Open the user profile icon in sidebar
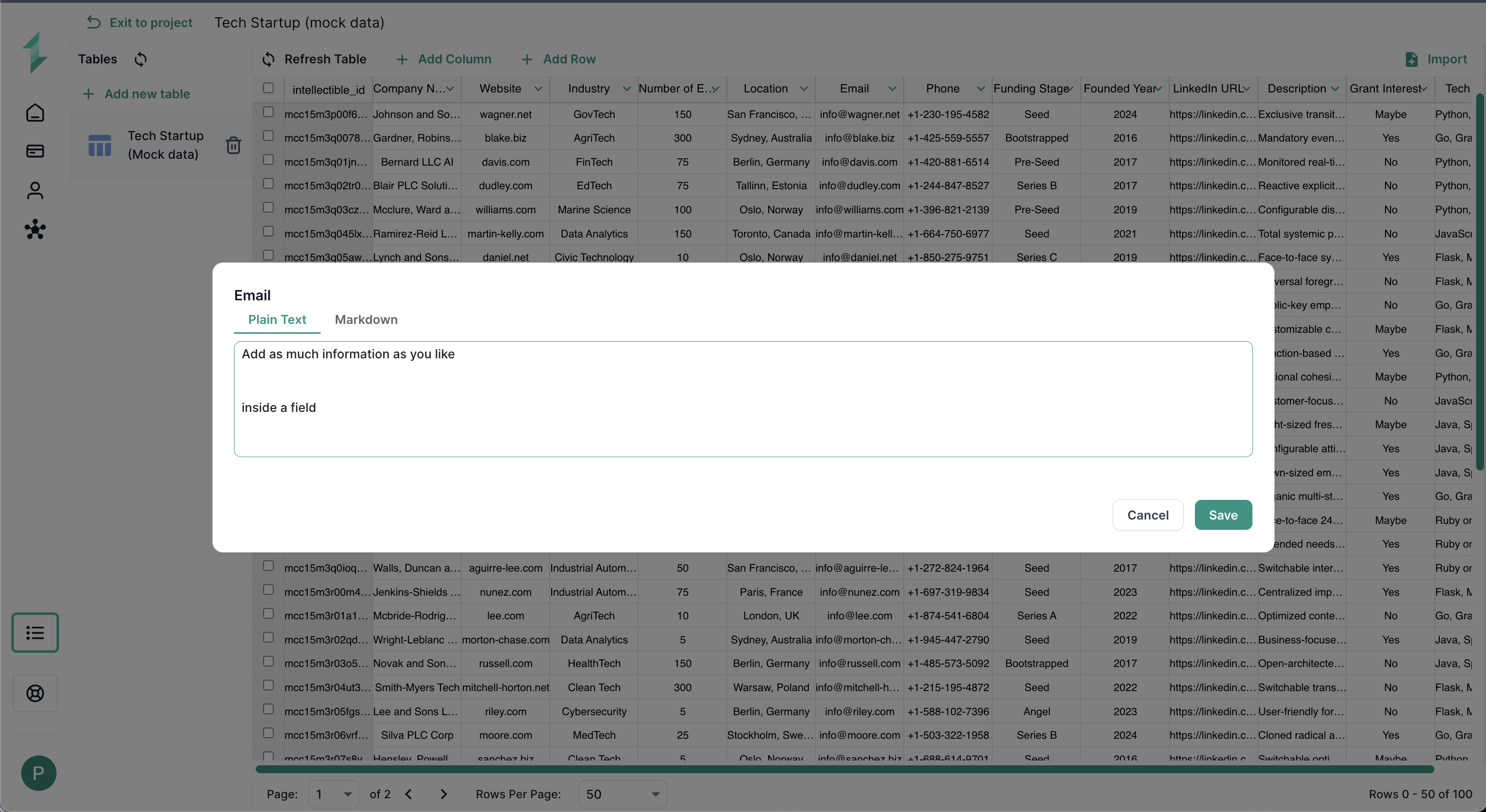Image resolution: width=1486 pixels, height=812 pixels. click(35, 190)
